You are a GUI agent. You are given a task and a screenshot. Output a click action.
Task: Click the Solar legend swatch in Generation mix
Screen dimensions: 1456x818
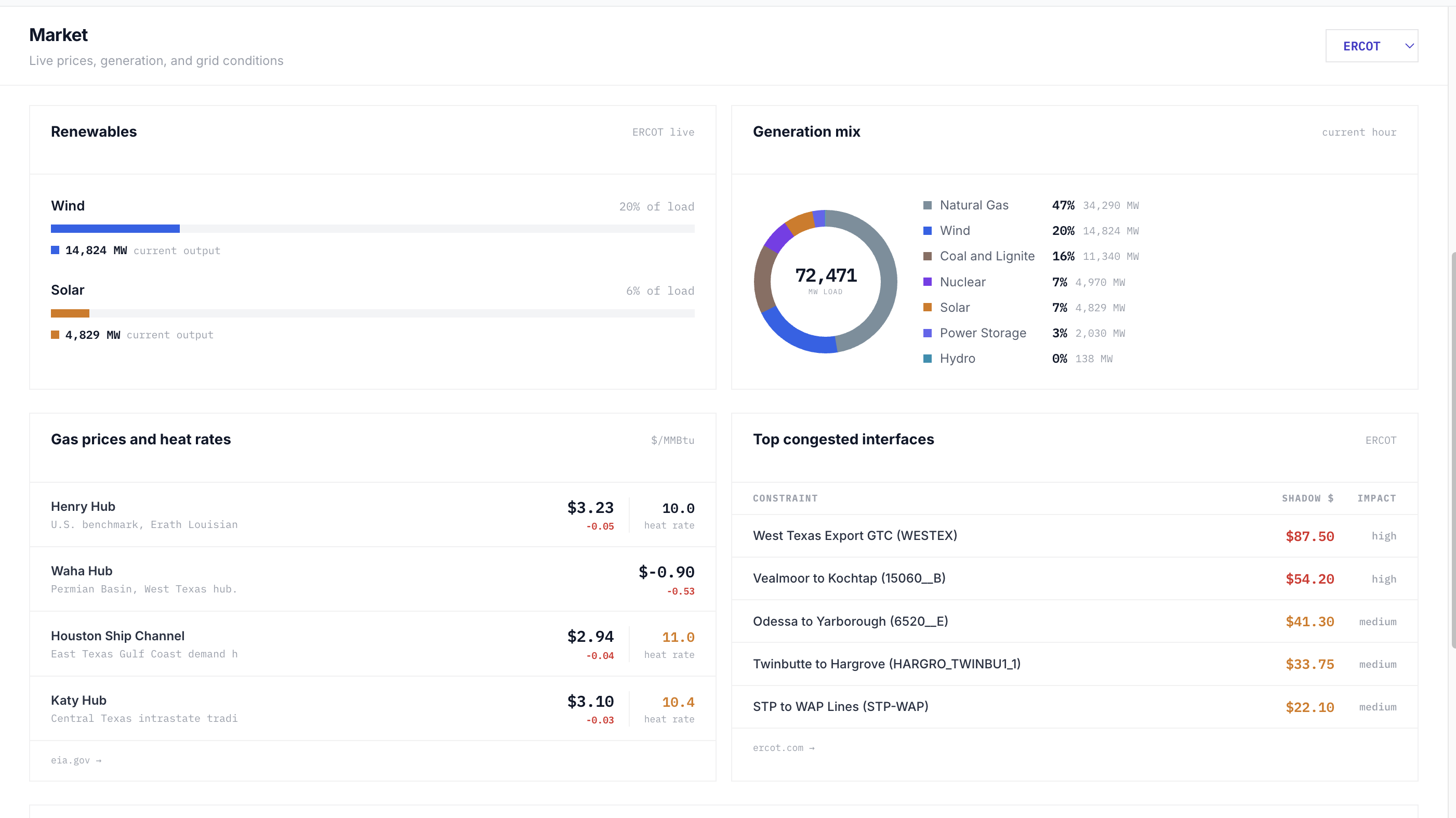(x=928, y=307)
